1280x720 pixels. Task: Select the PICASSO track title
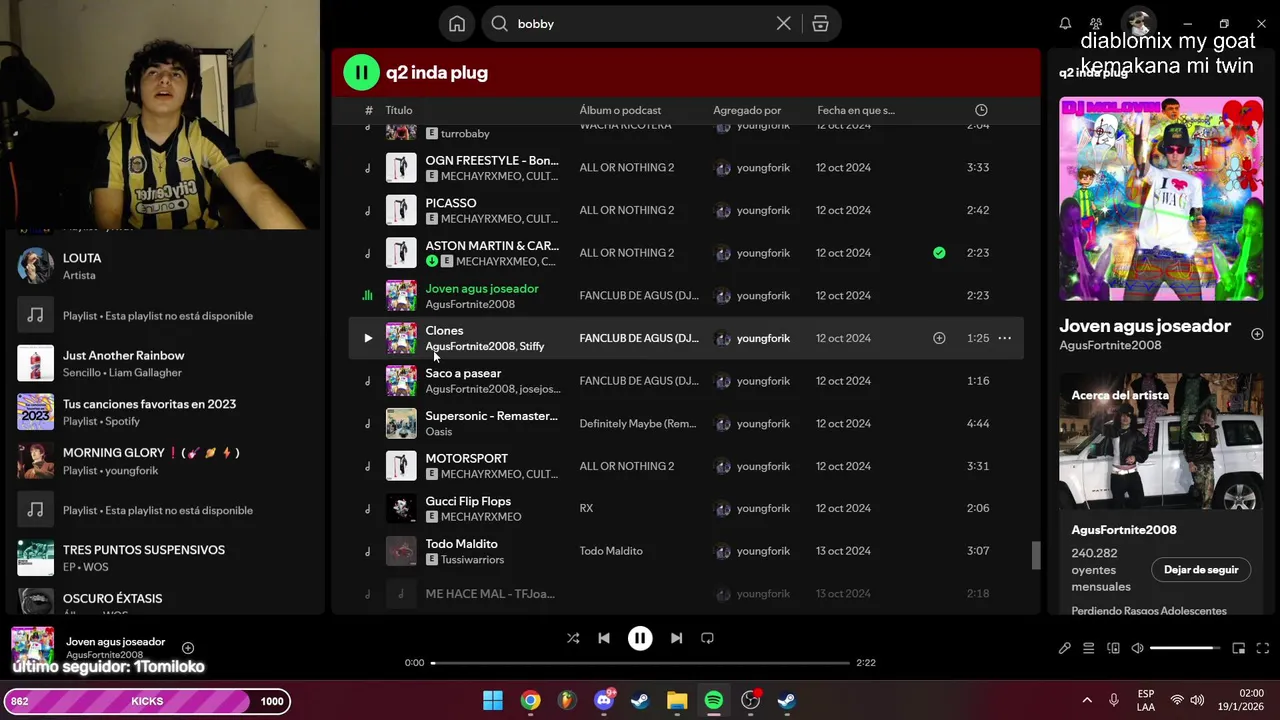451,203
